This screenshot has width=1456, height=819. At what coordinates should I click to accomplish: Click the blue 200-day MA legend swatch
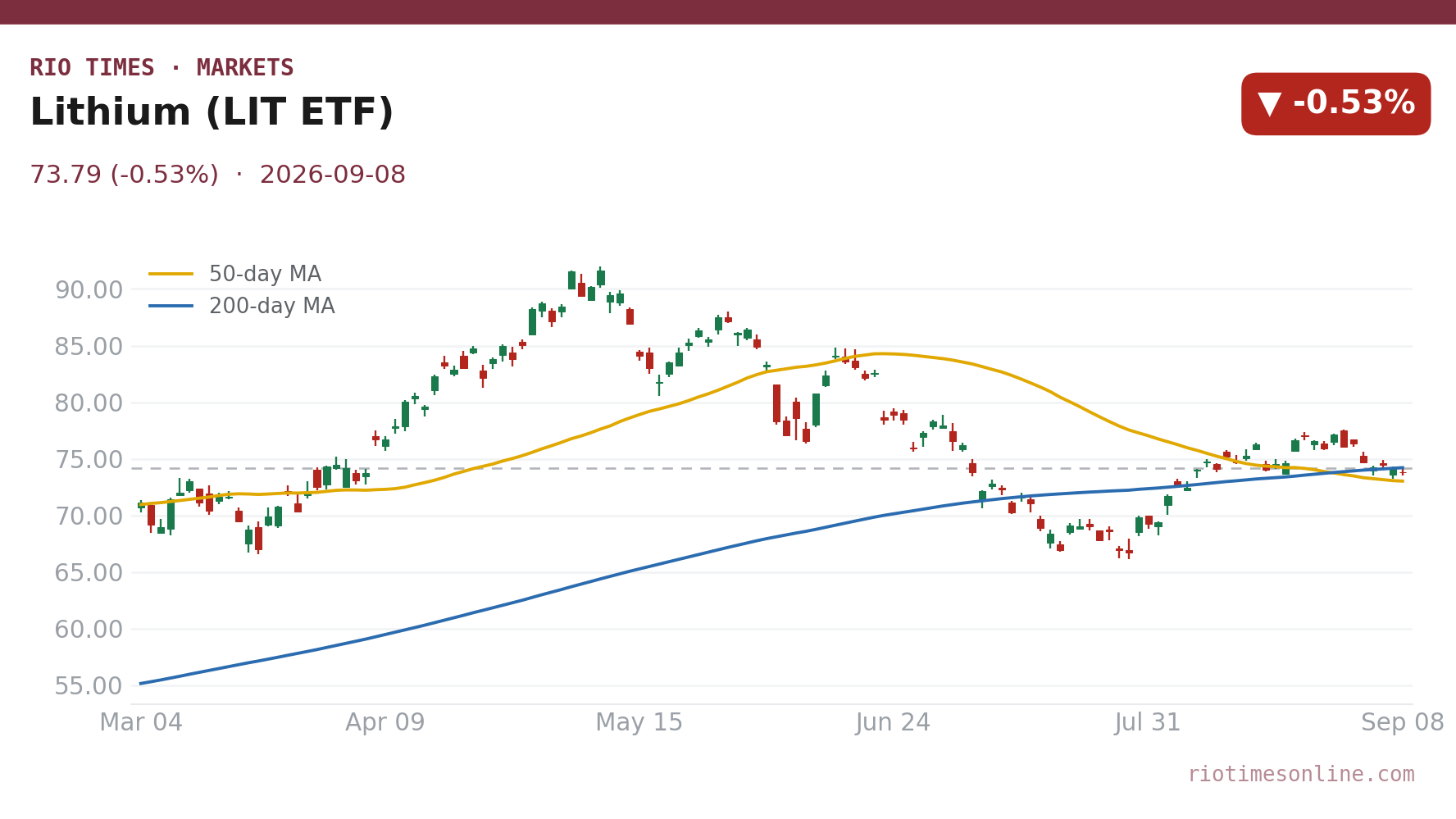point(171,307)
